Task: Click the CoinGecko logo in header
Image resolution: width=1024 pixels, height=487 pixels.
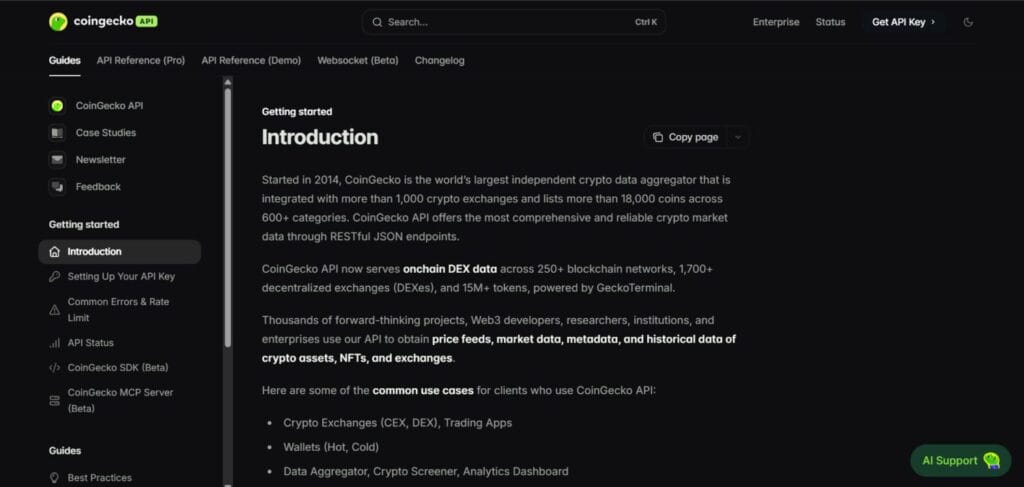Action: coord(103,21)
